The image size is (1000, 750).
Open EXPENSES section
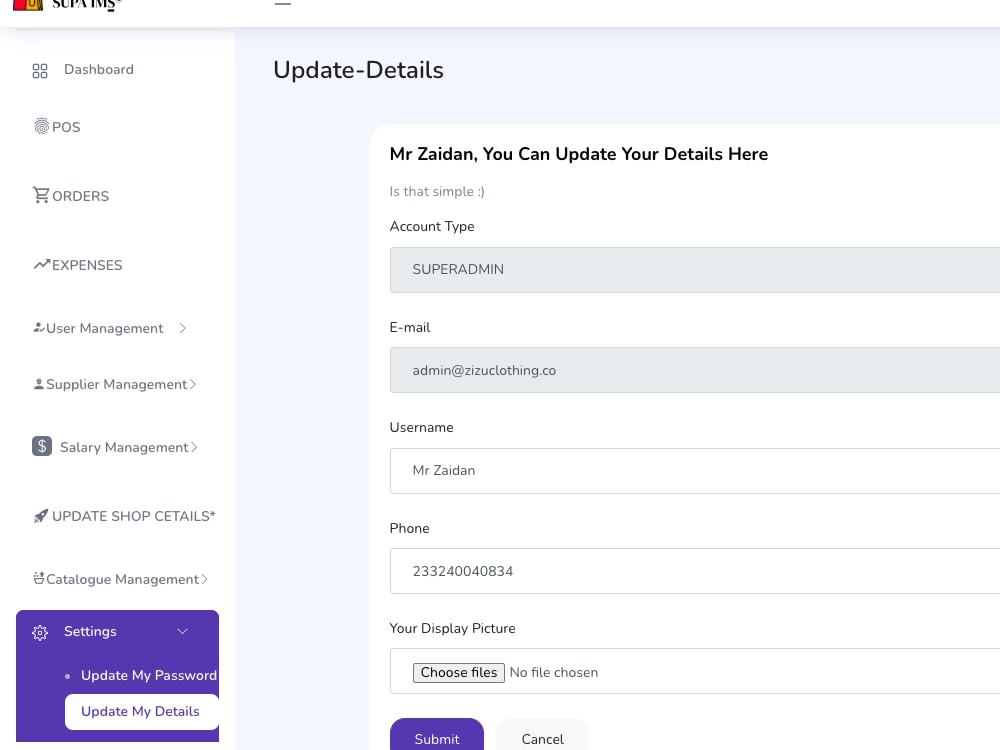click(87, 265)
